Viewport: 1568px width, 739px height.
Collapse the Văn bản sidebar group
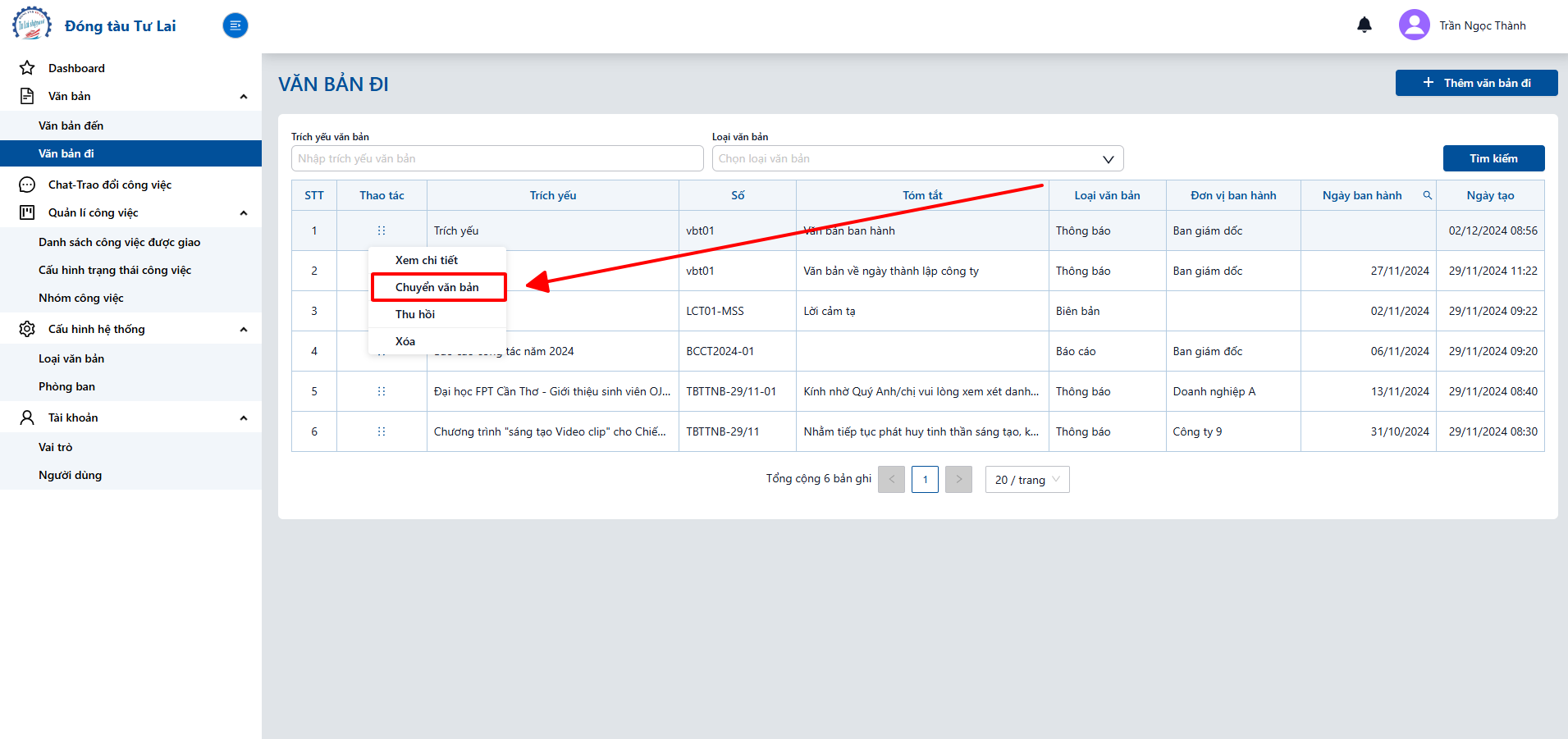(x=244, y=96)
